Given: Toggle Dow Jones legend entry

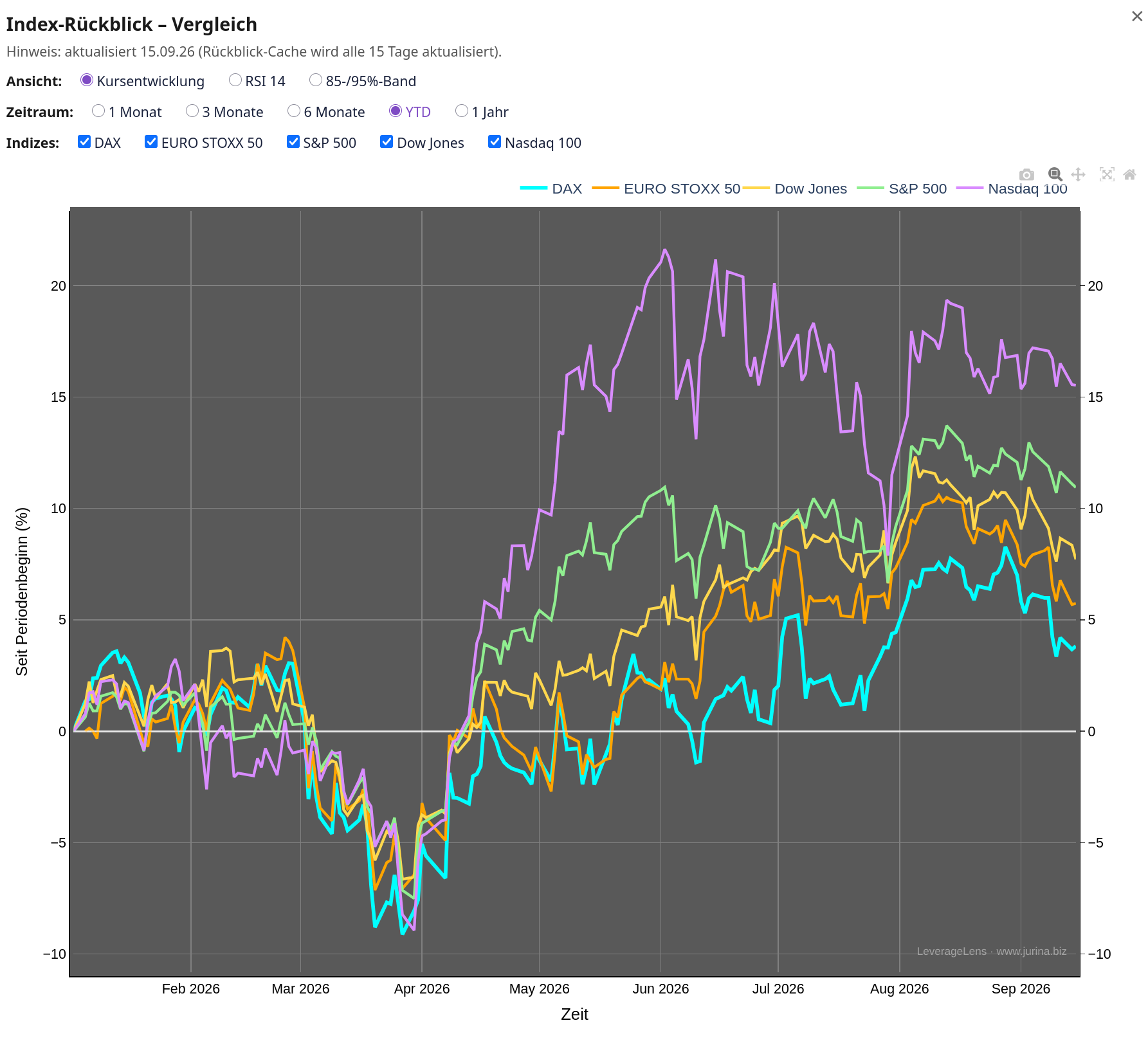Looking at the screenshot, I should click(796, 188).
